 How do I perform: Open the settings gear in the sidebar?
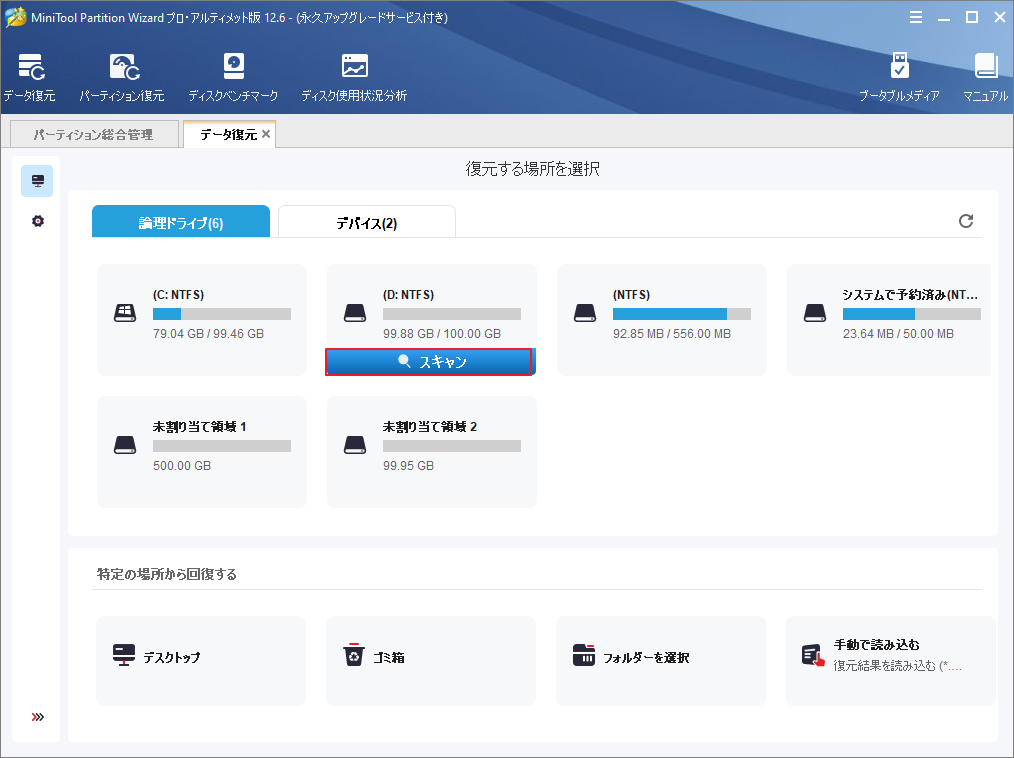click(38, 221)
